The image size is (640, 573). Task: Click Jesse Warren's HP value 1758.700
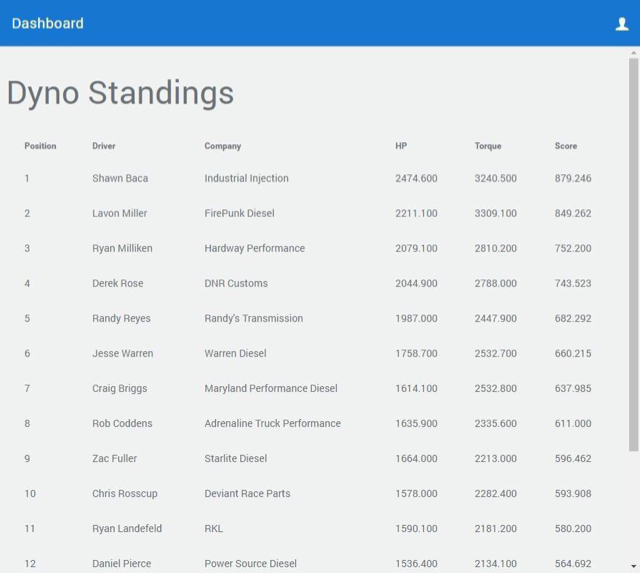pyautogui.click(x=416, y=354)
